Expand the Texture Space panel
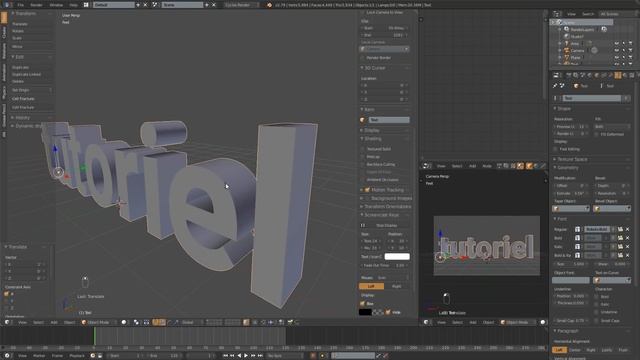The height and width of the screenshot is (360, 640). [572, 159]
